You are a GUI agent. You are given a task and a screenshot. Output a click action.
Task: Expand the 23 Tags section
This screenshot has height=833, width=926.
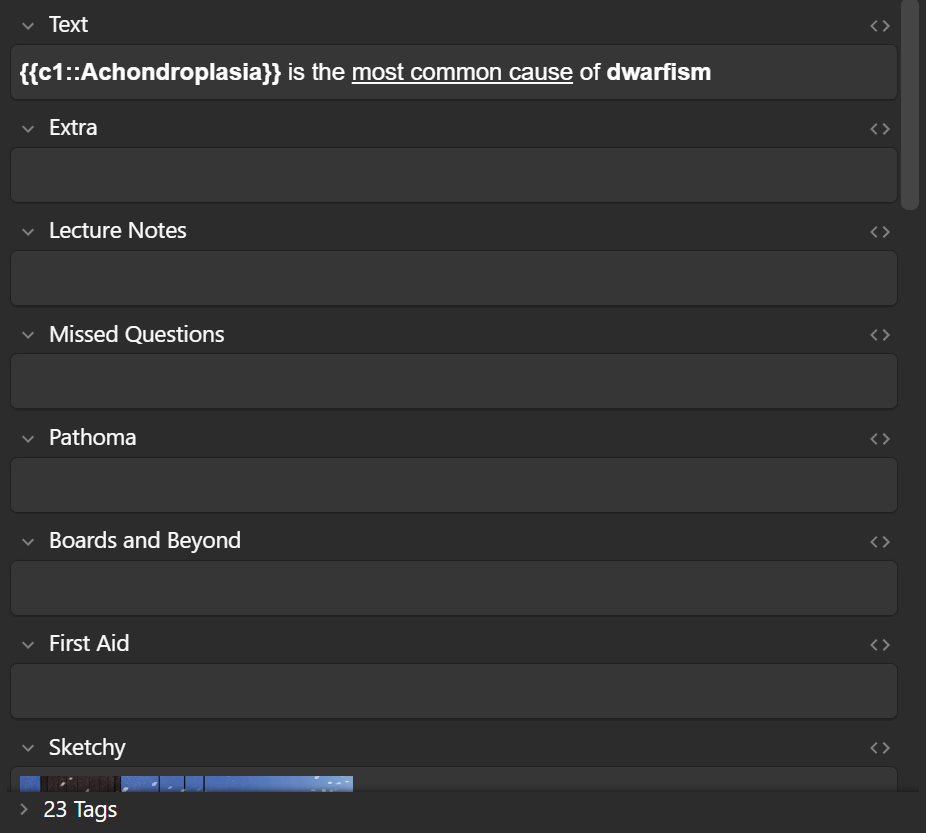pos(24,810)
